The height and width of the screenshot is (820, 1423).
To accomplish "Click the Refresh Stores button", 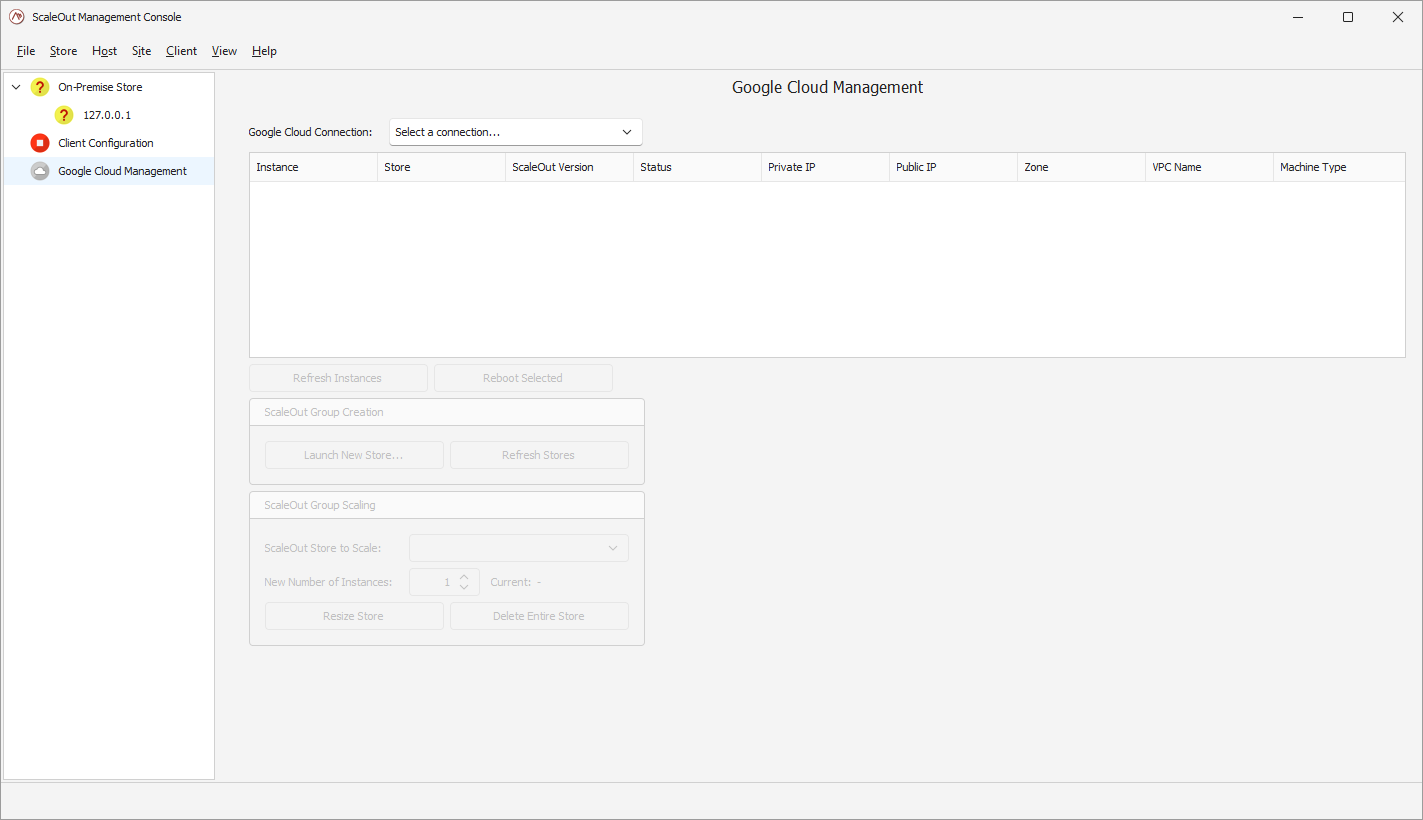I will tap(539, 455).
